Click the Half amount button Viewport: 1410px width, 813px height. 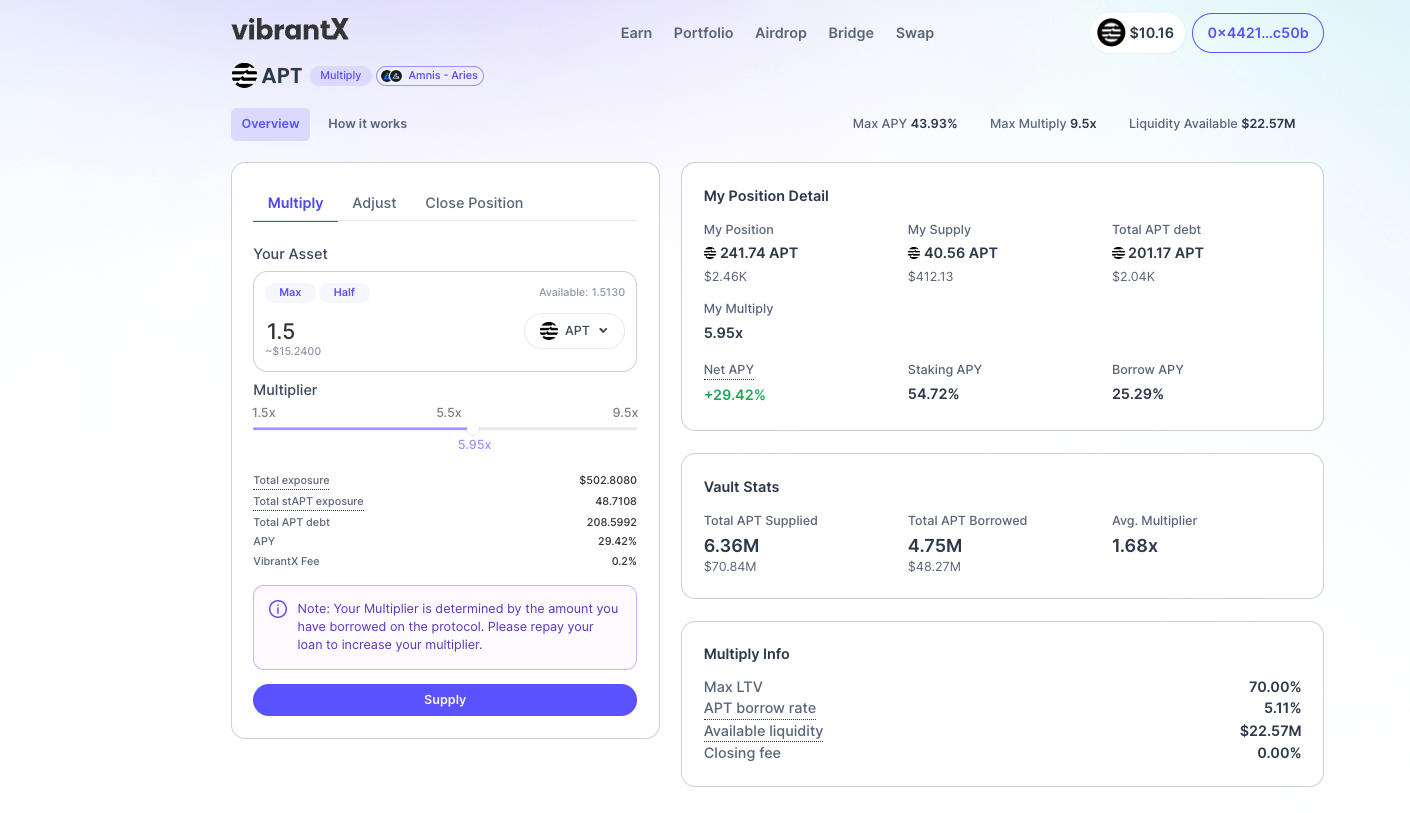(344, 292)
